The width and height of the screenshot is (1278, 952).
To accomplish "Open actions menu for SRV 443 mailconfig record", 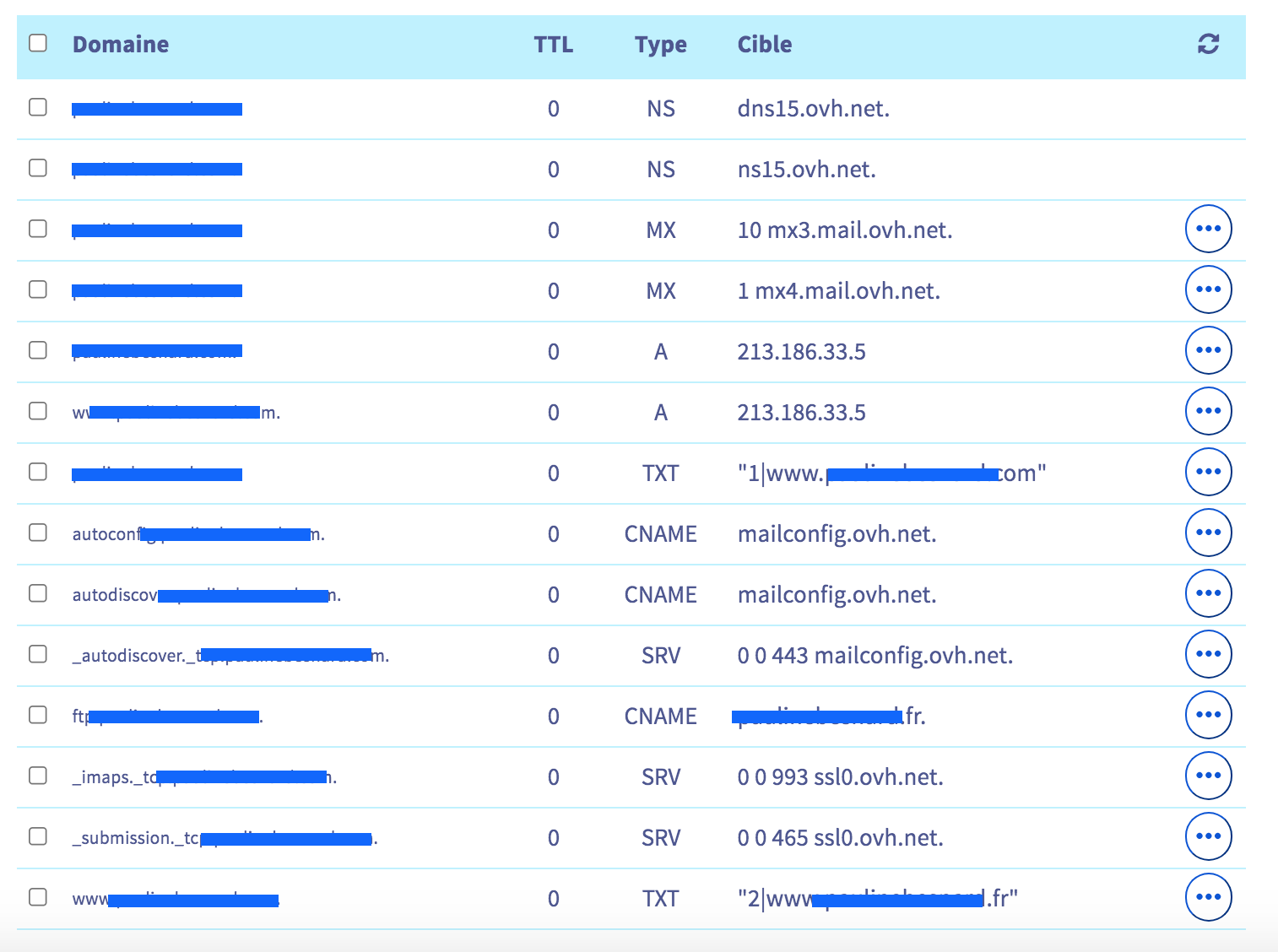I will point(1208,654).
